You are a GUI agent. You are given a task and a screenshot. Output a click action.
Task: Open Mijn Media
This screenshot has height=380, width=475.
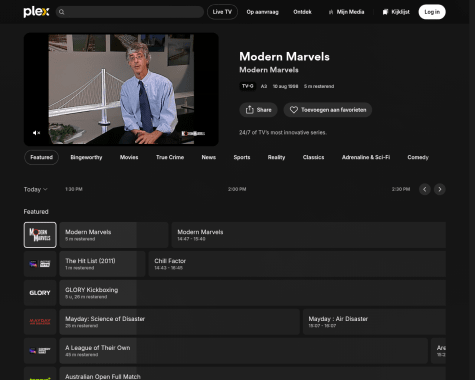(346, 12)
